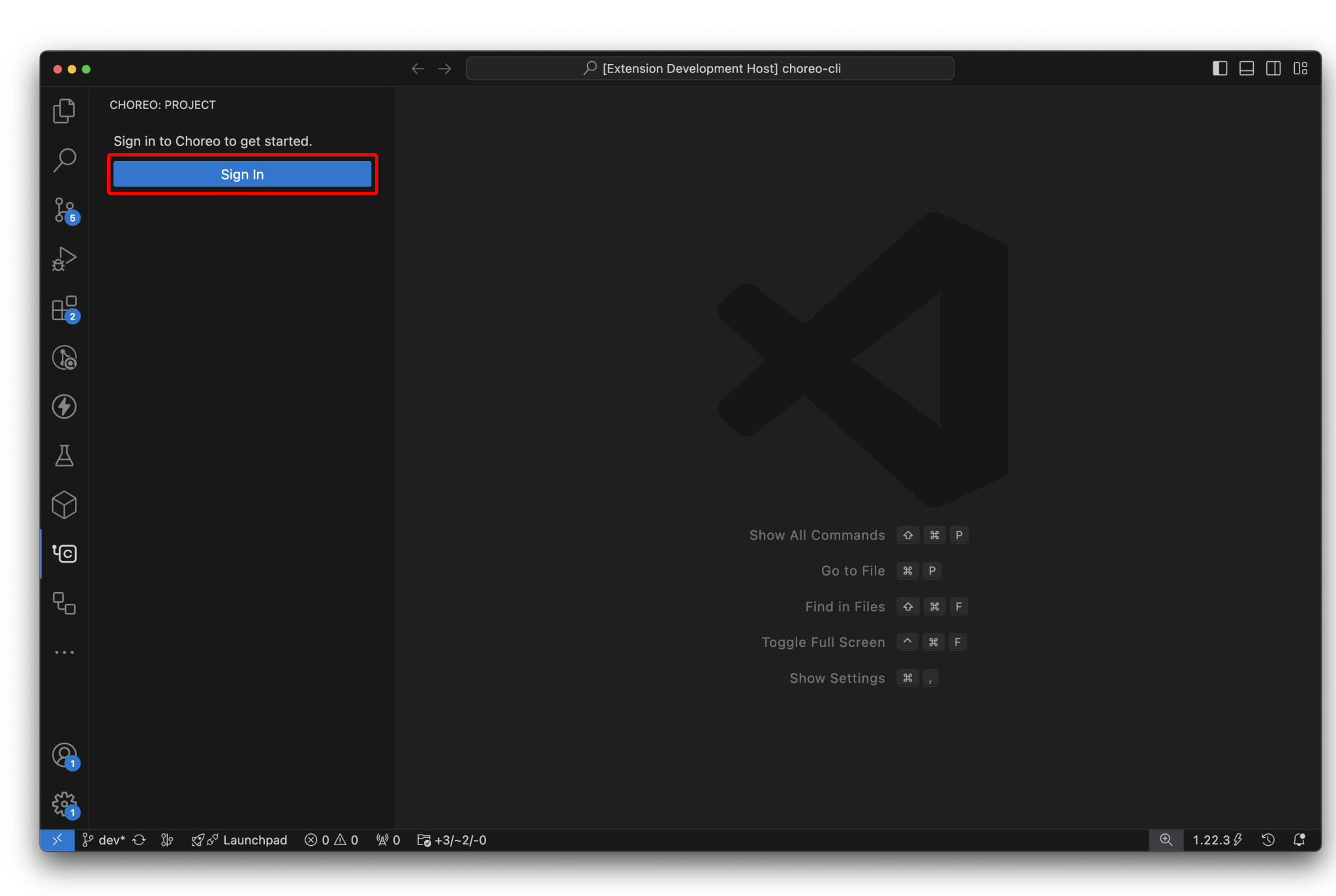Open forwarded ports indicator showing 0
Viewport: 1336px width, 896px height.
388,840
